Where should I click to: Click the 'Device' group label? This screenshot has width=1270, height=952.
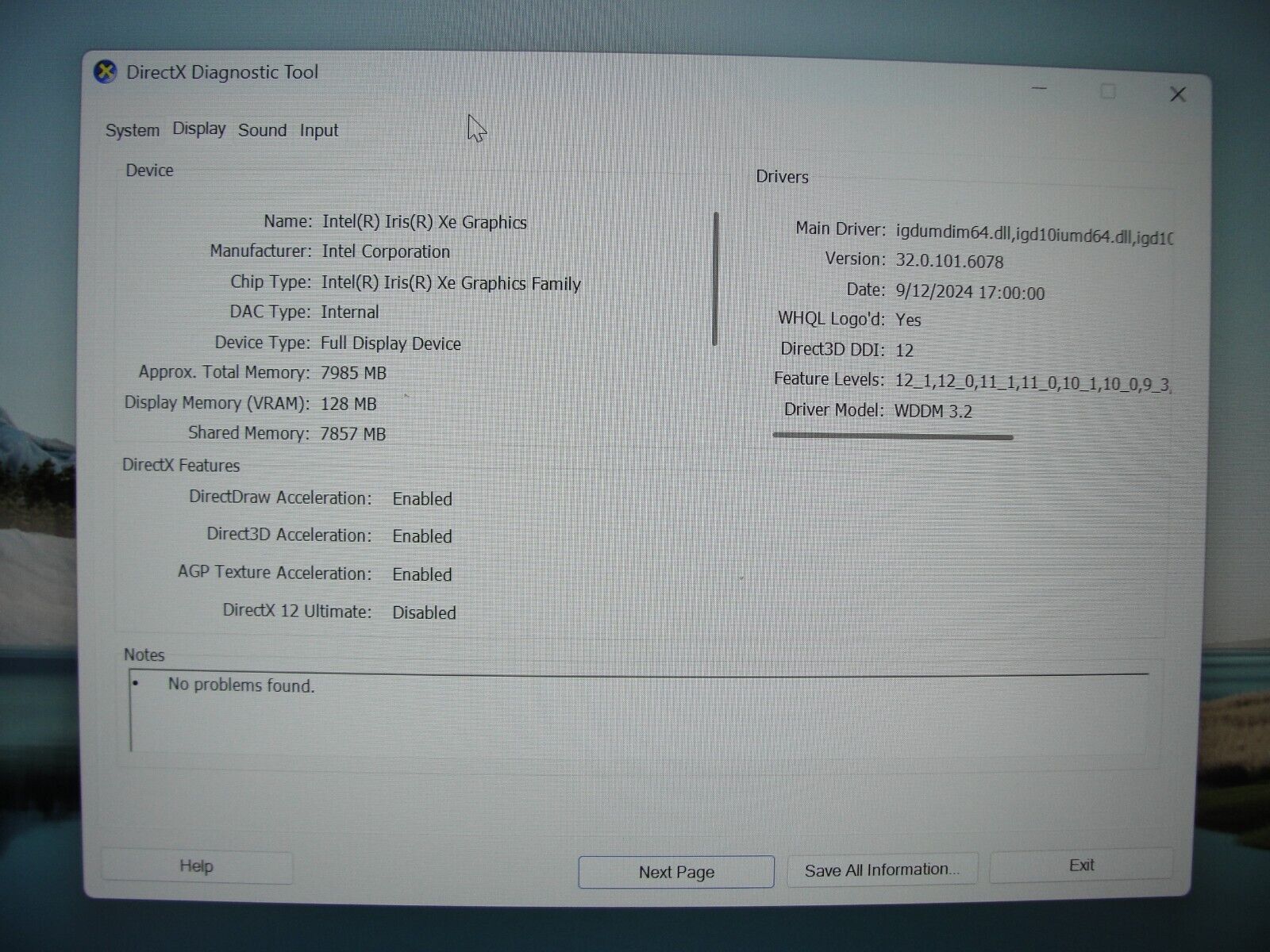(x=149, y=171)
